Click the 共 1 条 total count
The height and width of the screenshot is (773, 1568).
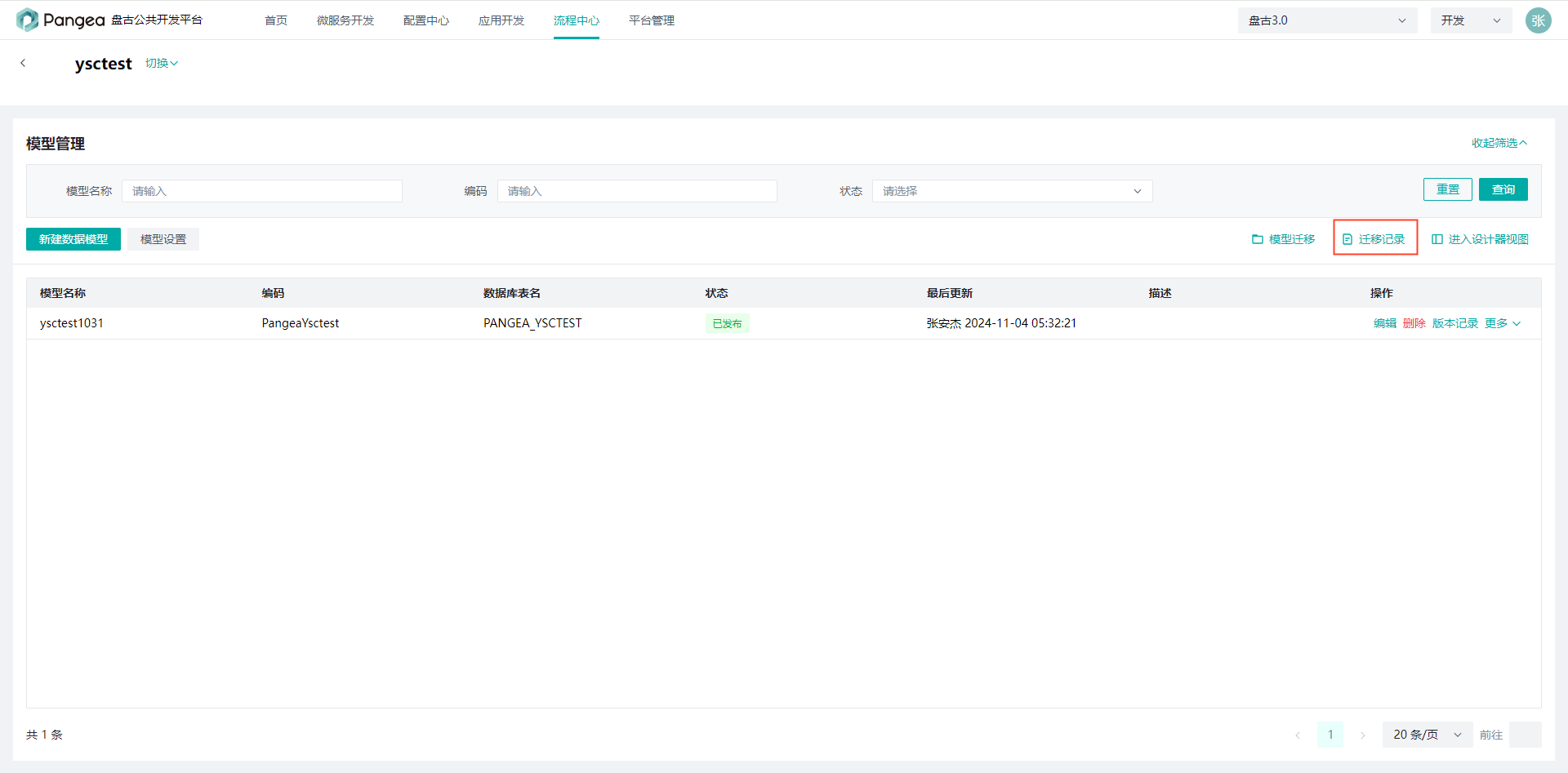[x=44, y=735]
